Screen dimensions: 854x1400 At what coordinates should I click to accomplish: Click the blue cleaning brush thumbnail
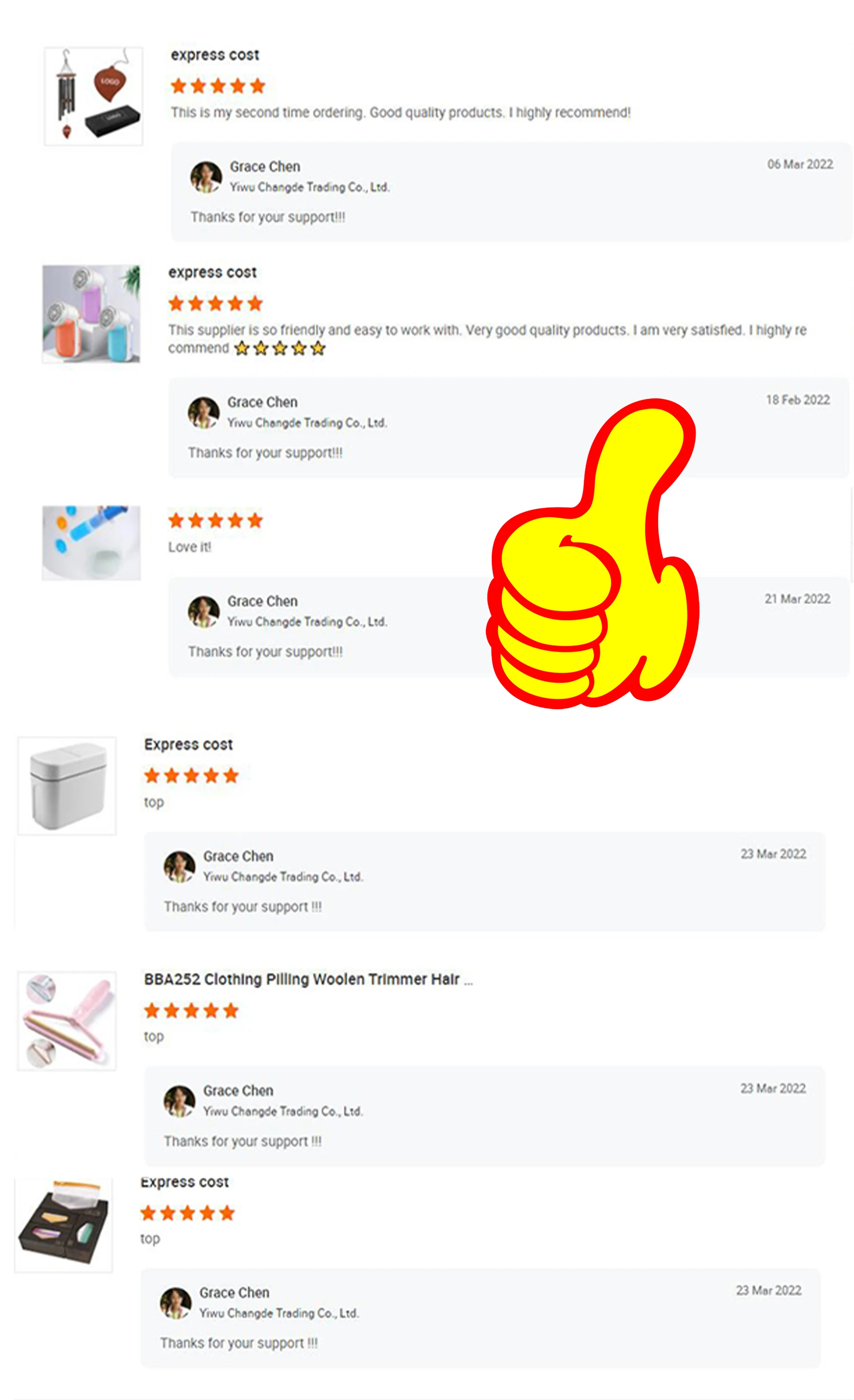(91, 542)
